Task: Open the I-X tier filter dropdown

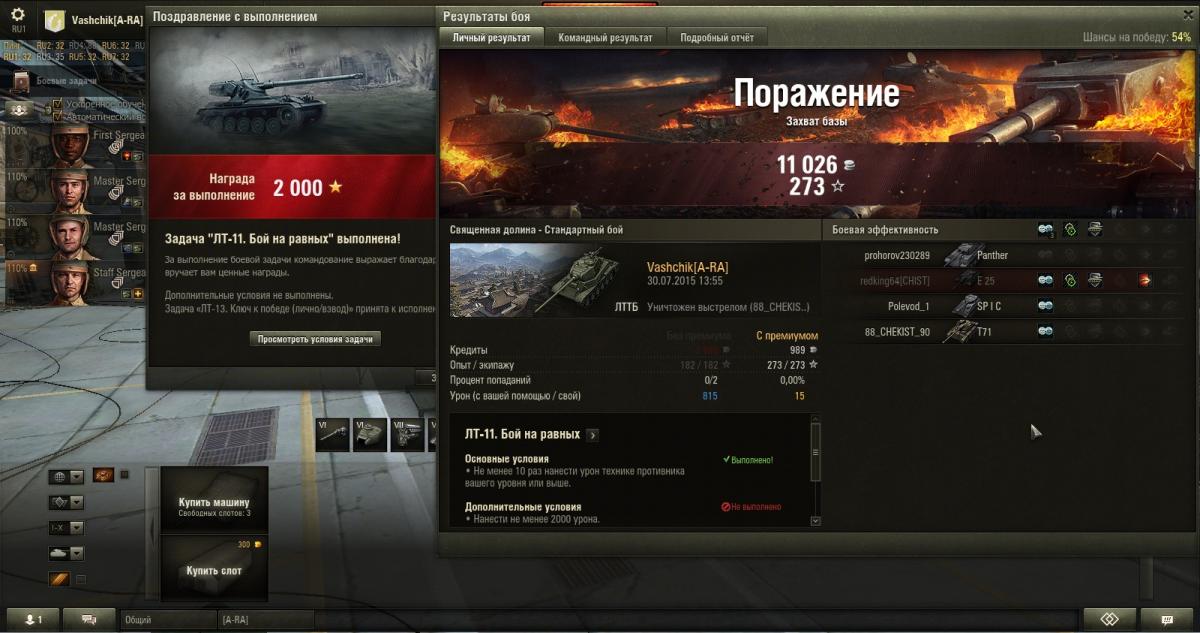Action: (x=66, y=528)
